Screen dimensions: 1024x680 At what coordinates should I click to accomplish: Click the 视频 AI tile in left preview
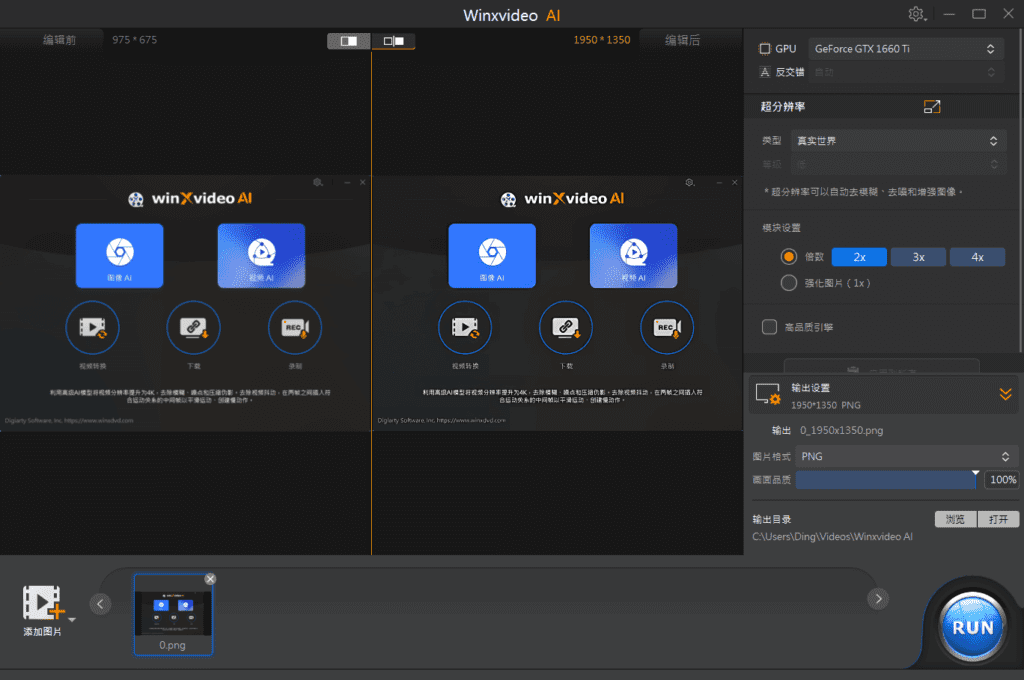click(261, 255)
